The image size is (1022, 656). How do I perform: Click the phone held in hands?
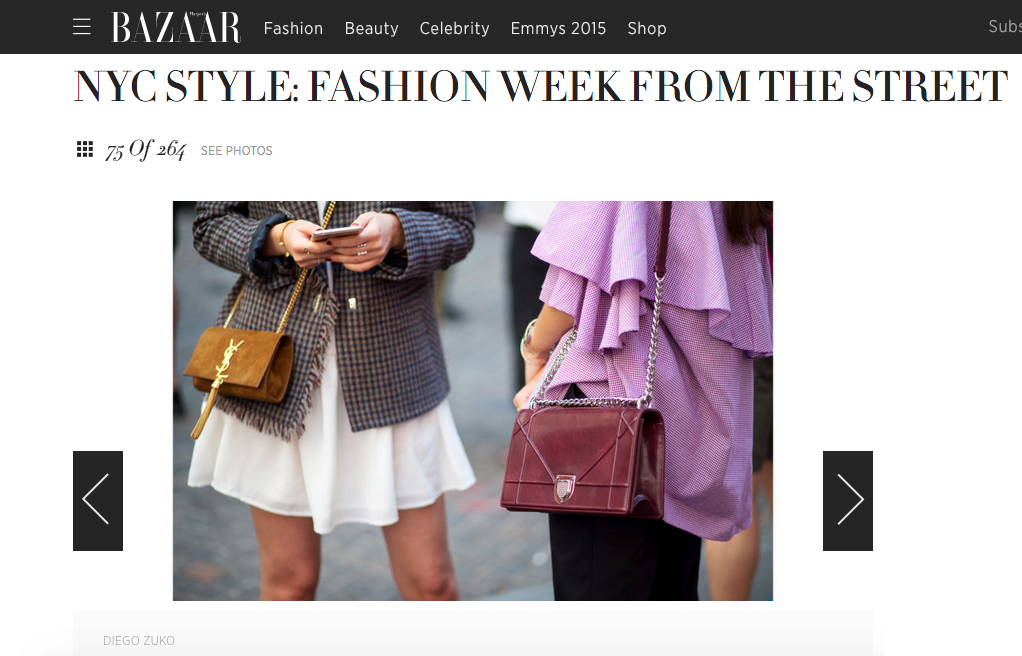coord(336,233)
